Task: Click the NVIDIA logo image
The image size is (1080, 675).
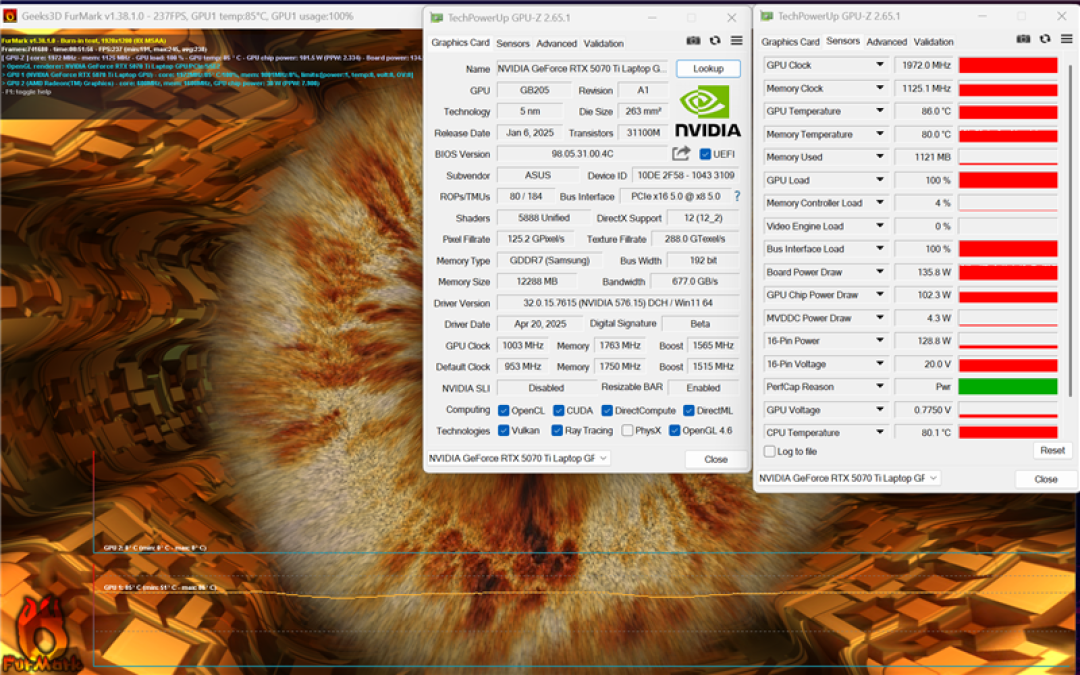Action: tap(707, 112)
